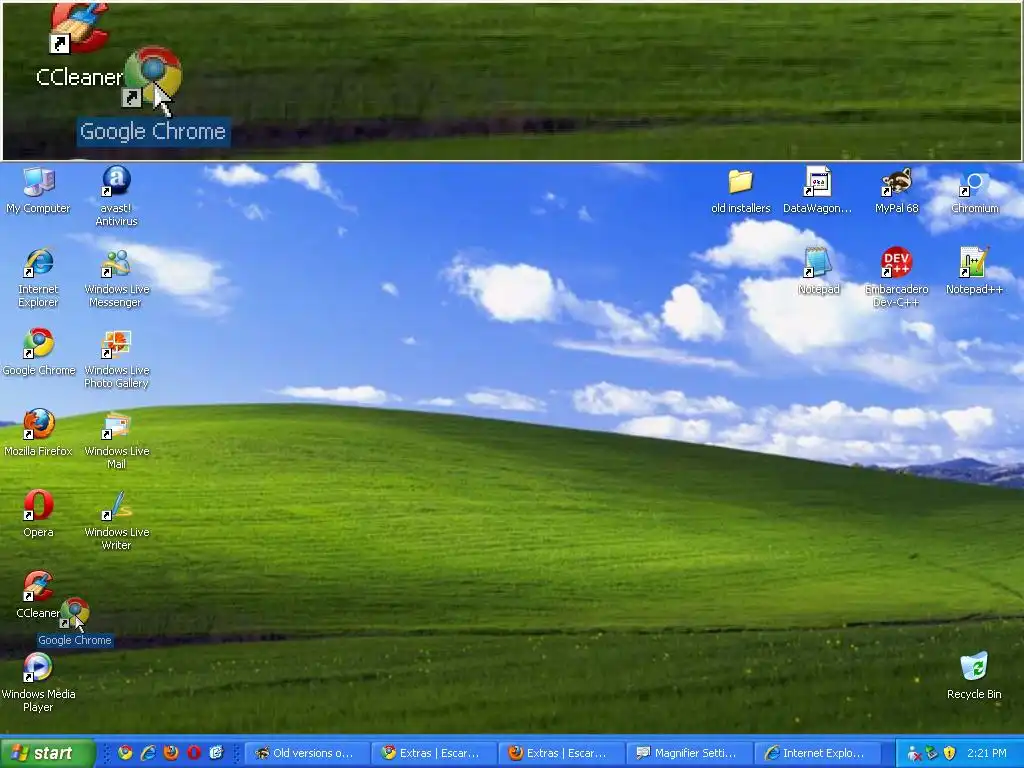Switch to the Old versions taskbar window
The height and width of the screenshot is (768, 1024).
[306, 753]
